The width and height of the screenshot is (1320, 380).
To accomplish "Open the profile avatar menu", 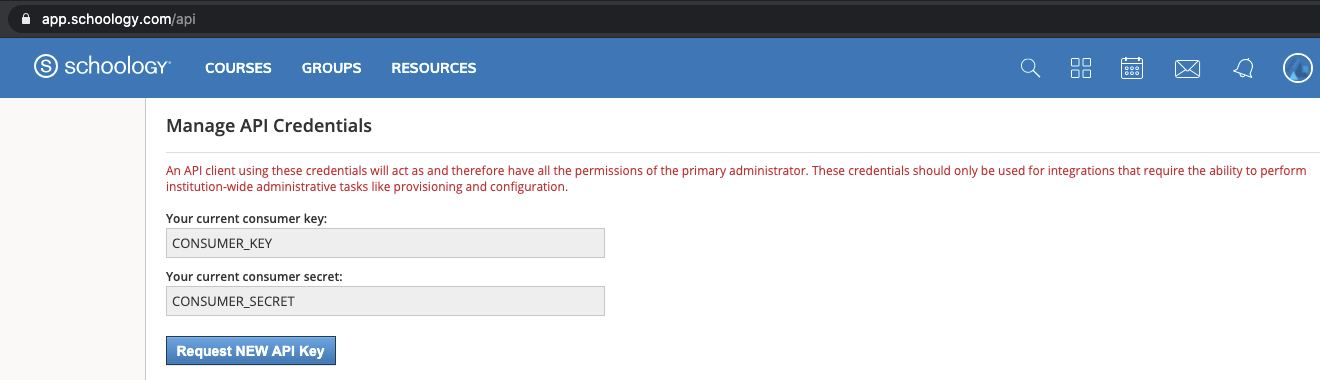I will pos(1299,67).
